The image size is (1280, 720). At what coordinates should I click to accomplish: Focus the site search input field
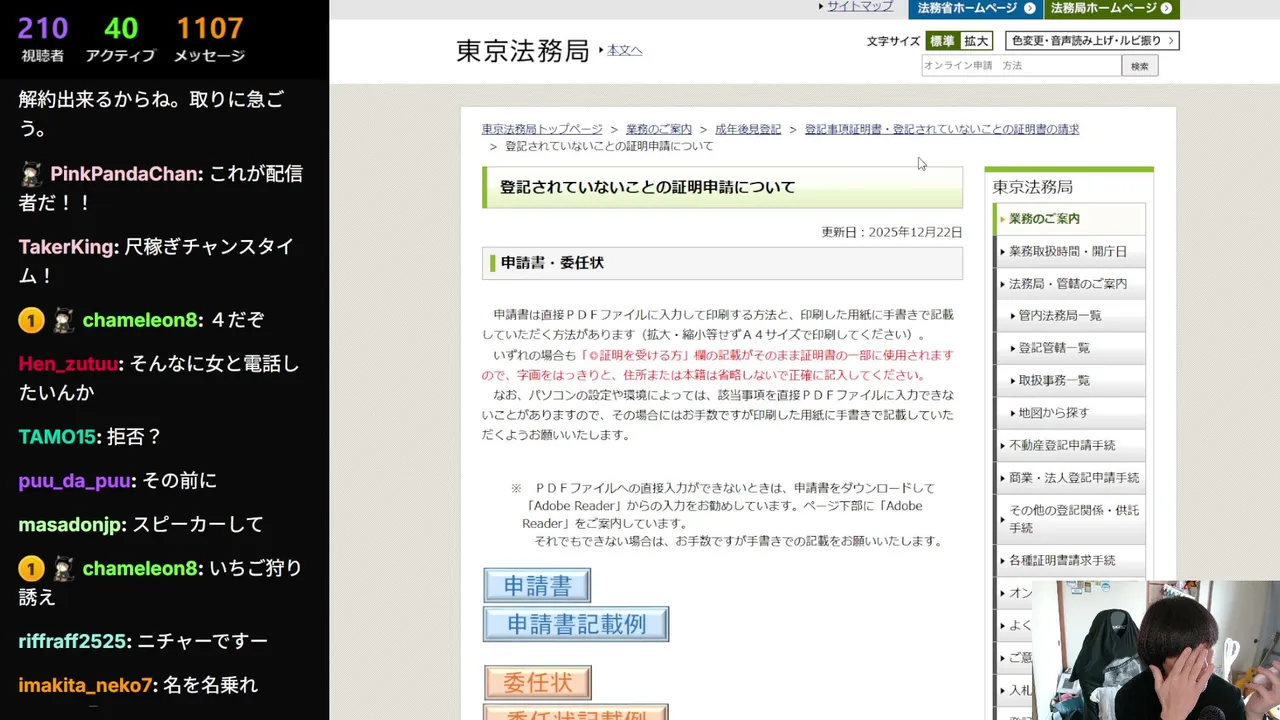[x=1021, y=65]
